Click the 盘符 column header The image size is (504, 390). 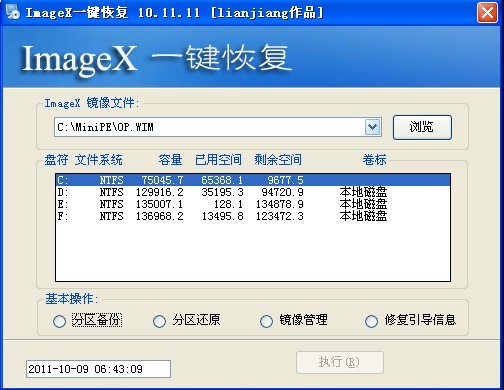click(x=56, y=160)
